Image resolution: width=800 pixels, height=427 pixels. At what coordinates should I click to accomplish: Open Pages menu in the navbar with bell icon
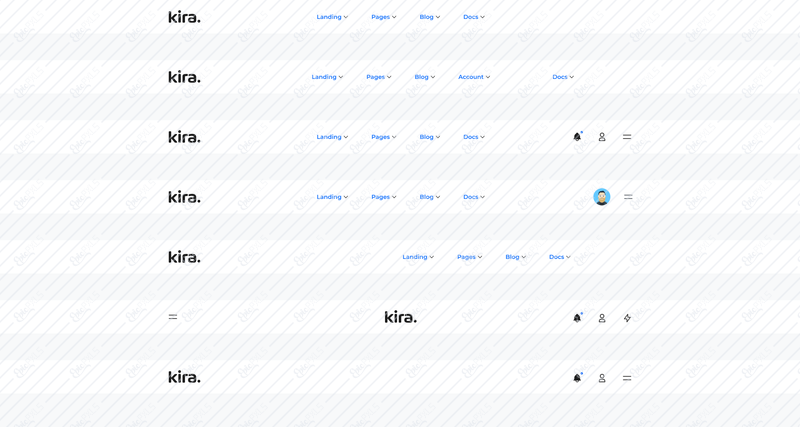pyautogui.click(x=384, y=137)
